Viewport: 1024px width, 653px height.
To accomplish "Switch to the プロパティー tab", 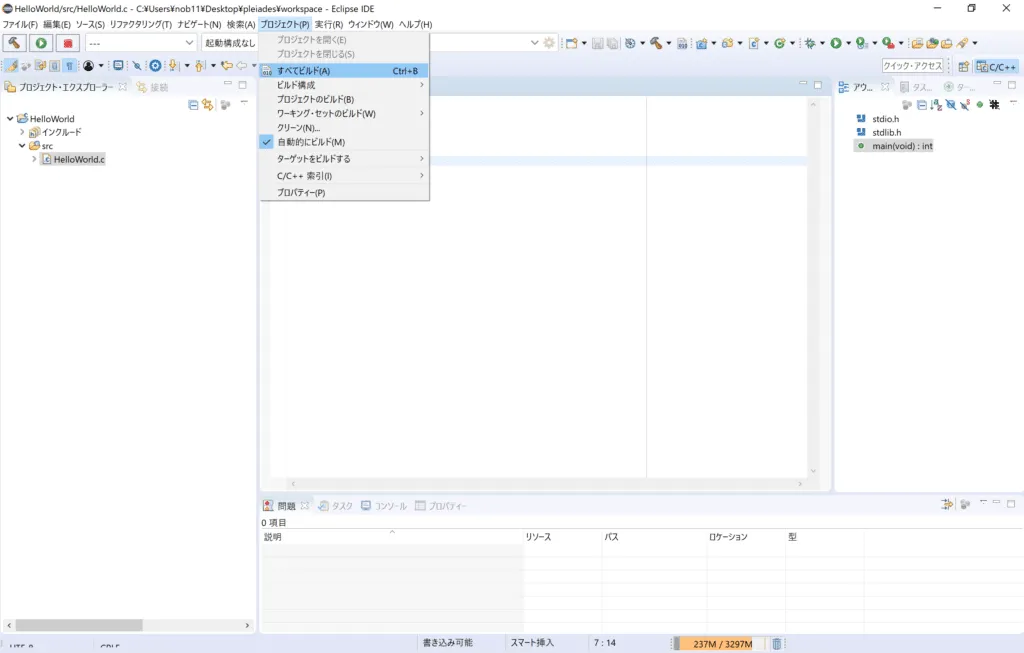I will [440, 506].
